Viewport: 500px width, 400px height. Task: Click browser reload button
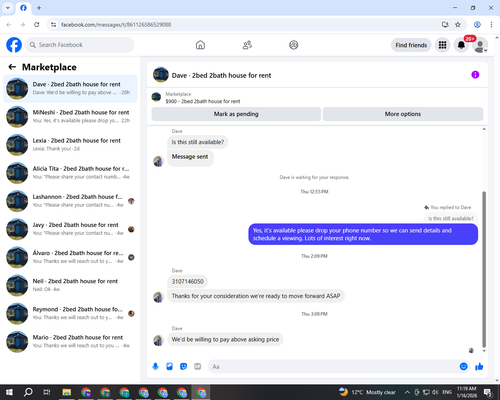(37, 25)
